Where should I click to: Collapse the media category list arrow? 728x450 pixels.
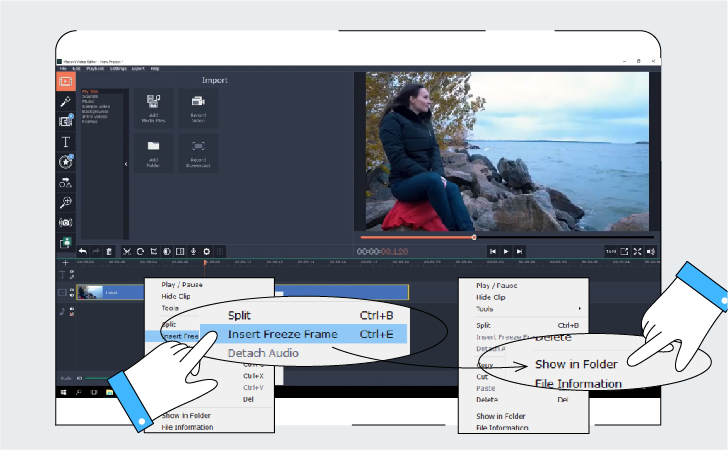tap(126, 164)
